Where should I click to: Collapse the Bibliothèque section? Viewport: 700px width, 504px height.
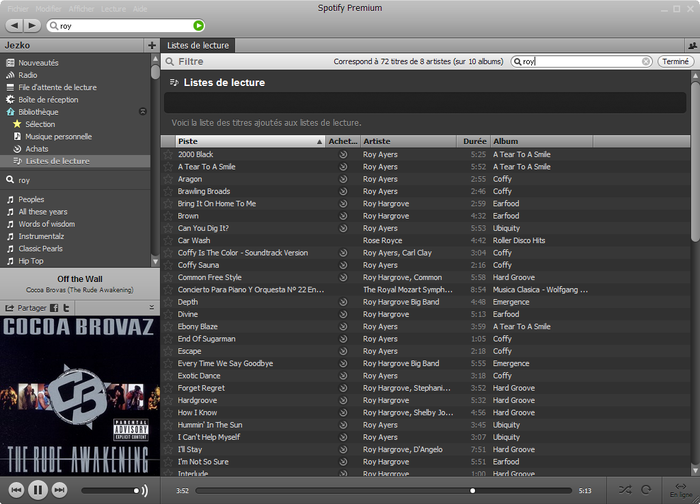pos(143,111)
